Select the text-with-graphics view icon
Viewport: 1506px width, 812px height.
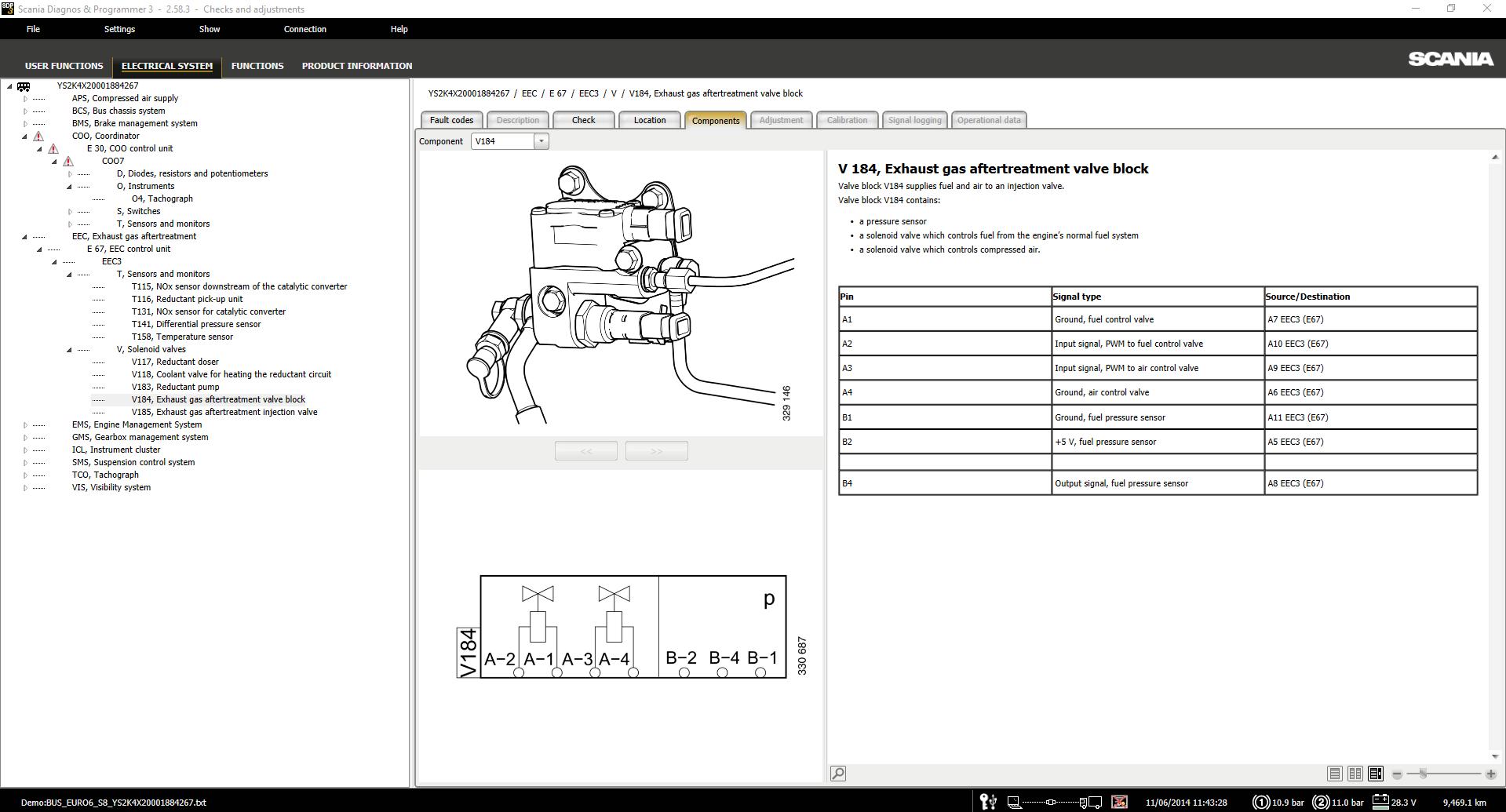pyautogui.click(x=1375, y=774)
